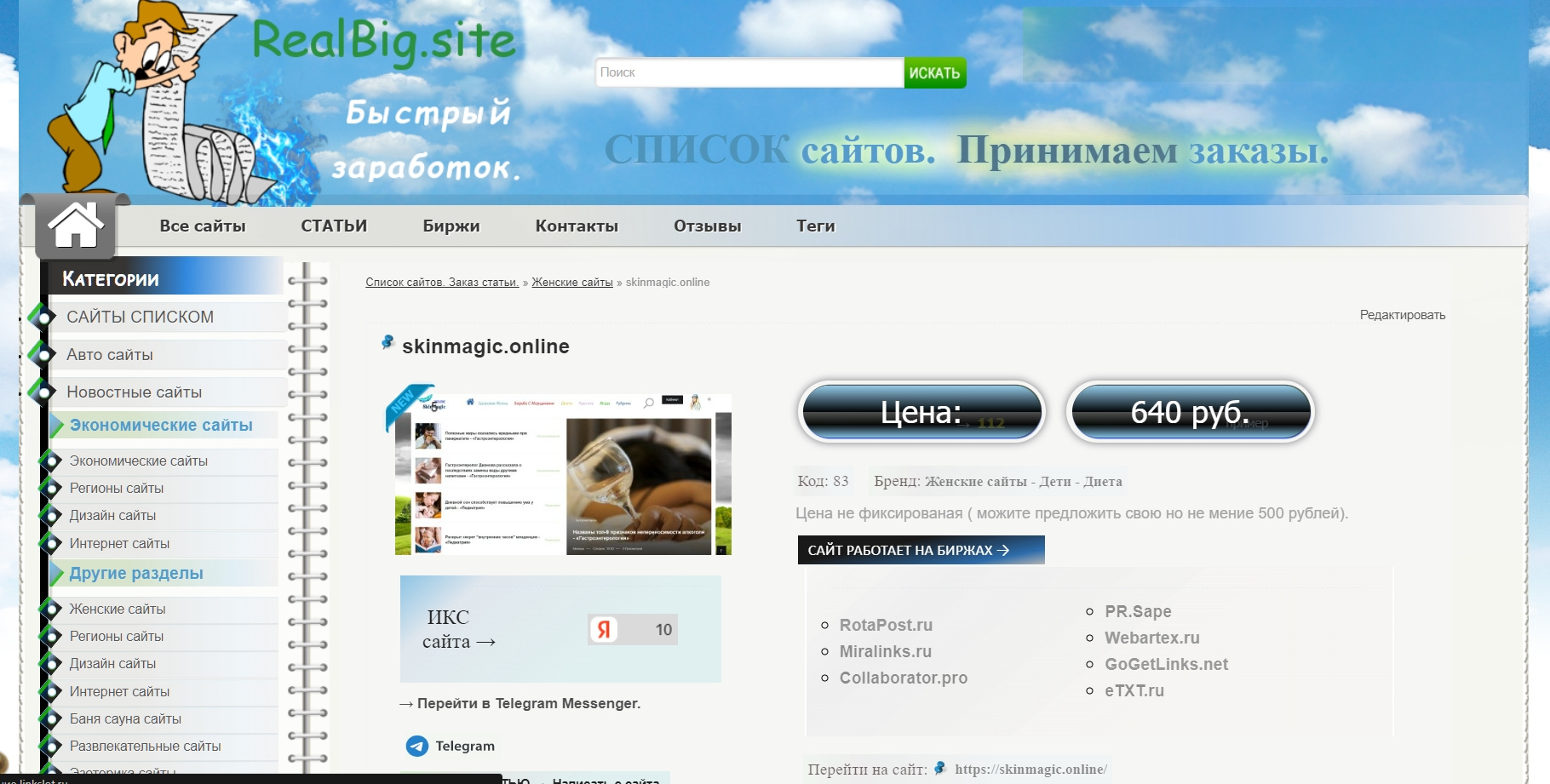Viewport: 1550px width, 784px height.
Task: Open Дизайн сайты under Экономические сайты heading
Action: click(112, 516)
